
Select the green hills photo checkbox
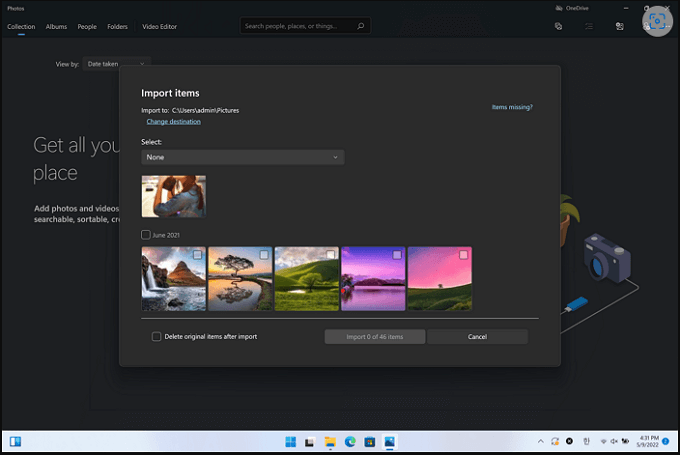(x=330, y=255)
